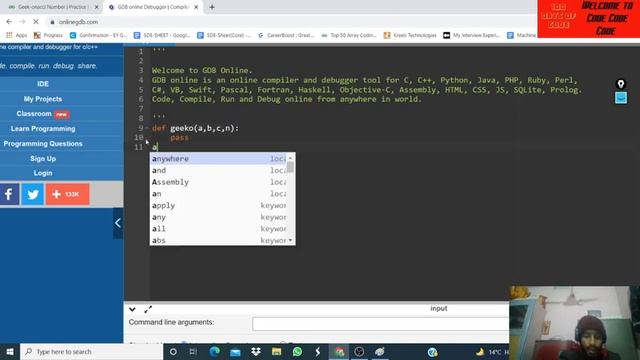Open WhatsApp from the taskbar
Viewport: 640px width, 360px height.
pos(297,351)
